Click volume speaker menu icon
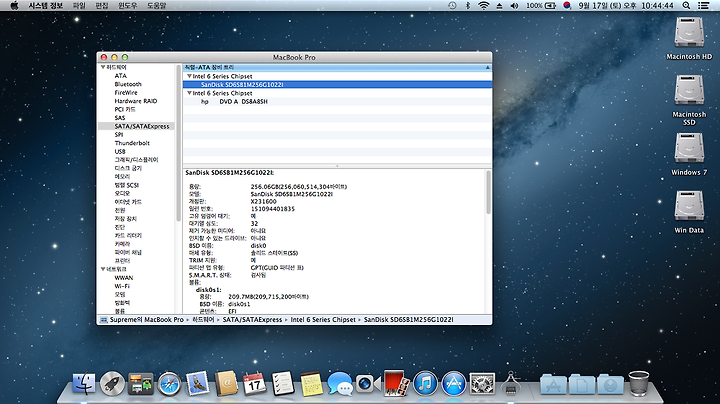 pos(514,6)
